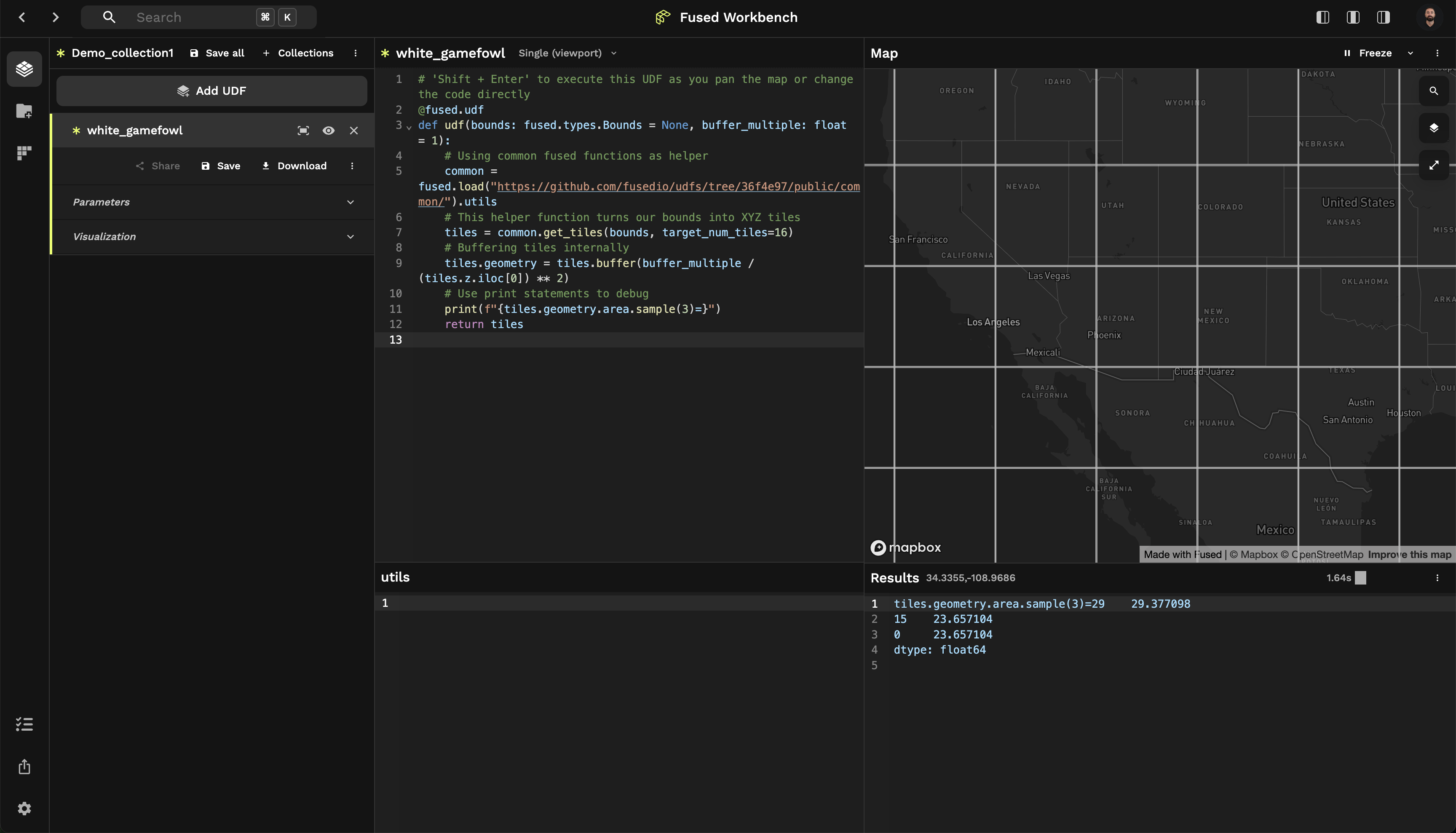The height and width of the screenshot is (833, 1456).
Task: Click the share/export sidebar icon
Action: tap(24, 766)
